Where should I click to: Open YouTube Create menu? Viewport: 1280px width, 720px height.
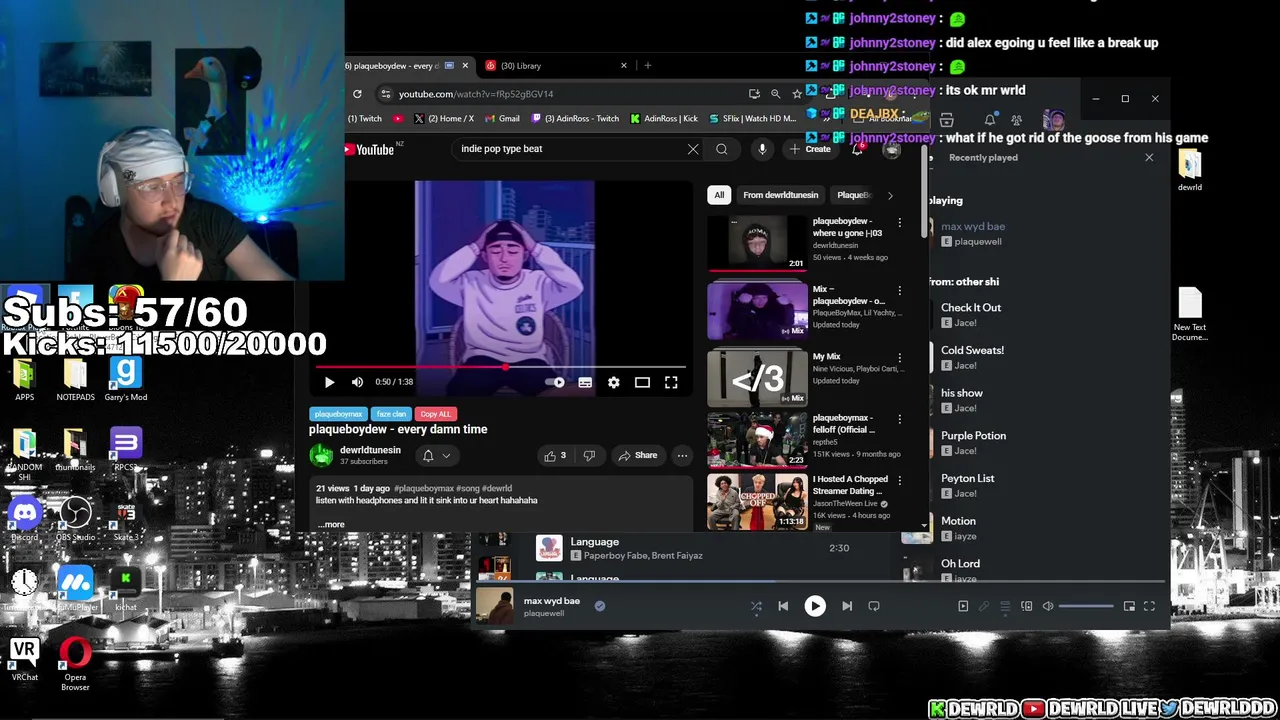(810, 149)
